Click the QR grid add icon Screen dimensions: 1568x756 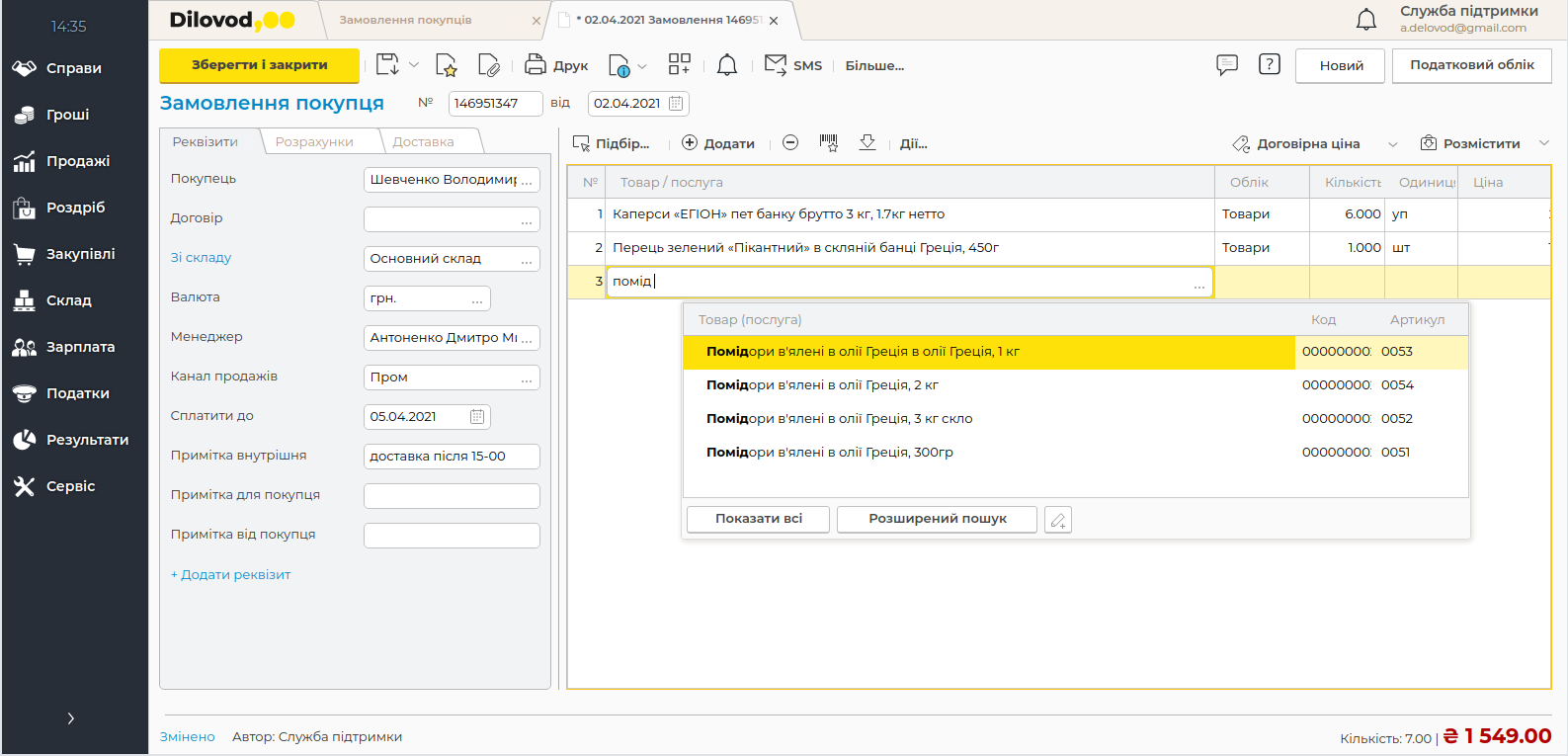pos(679,65)
